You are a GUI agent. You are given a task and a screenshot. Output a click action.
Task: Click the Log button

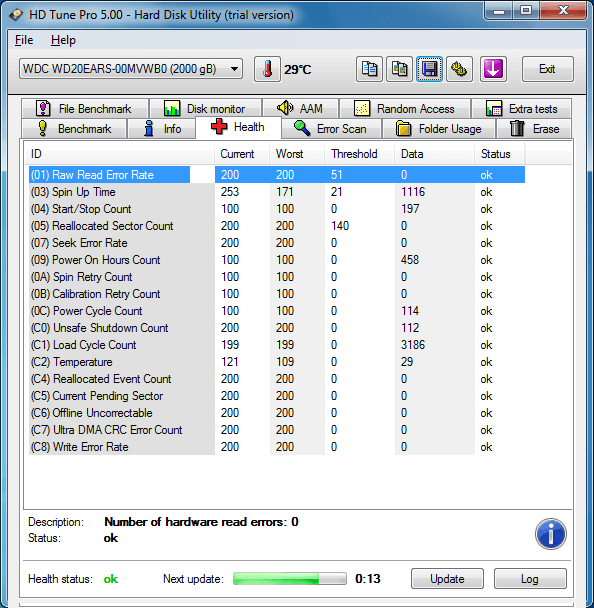coord(530,579)
